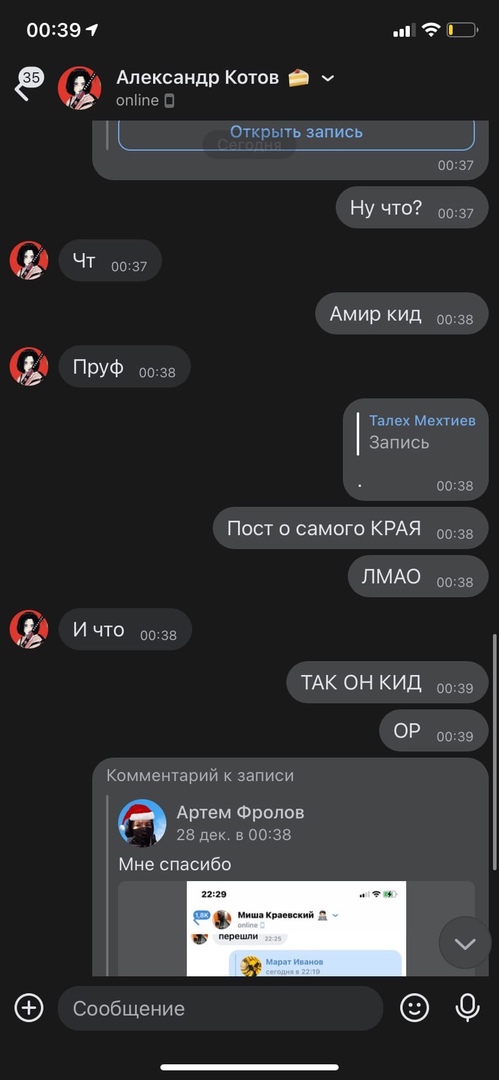Tap the Сообщение message input field

tap(220, 1008)
